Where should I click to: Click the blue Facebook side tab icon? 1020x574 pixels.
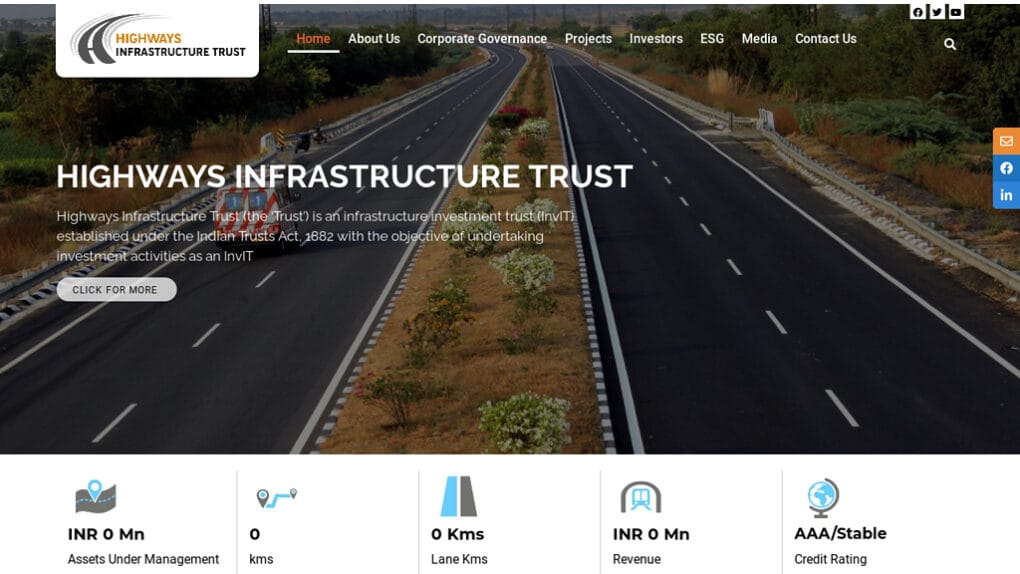coord(1006,169)
